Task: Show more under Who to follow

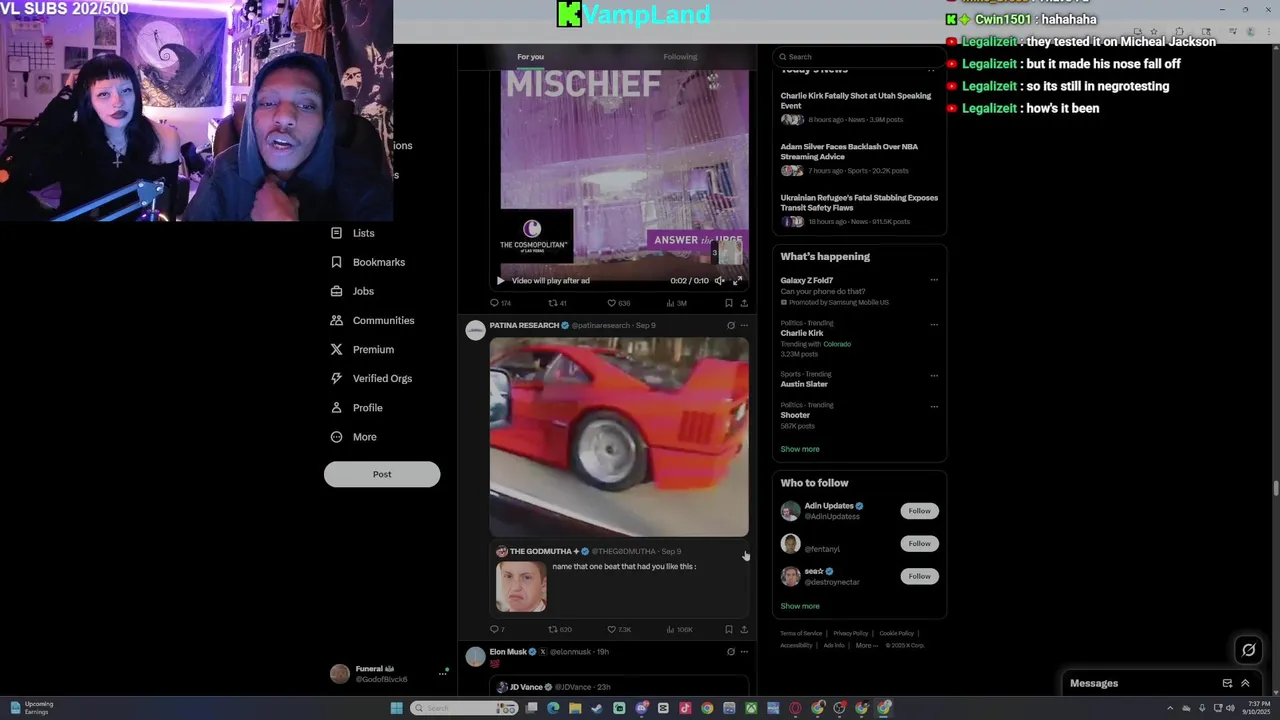Action: (800, 606)
